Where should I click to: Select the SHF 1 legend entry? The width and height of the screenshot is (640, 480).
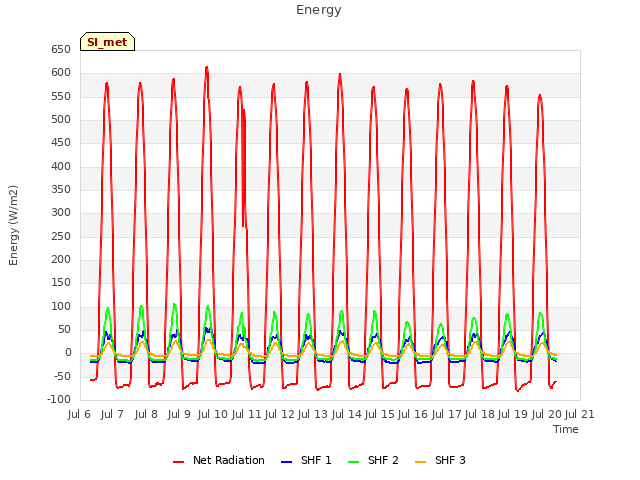click(x=306, y=460)
